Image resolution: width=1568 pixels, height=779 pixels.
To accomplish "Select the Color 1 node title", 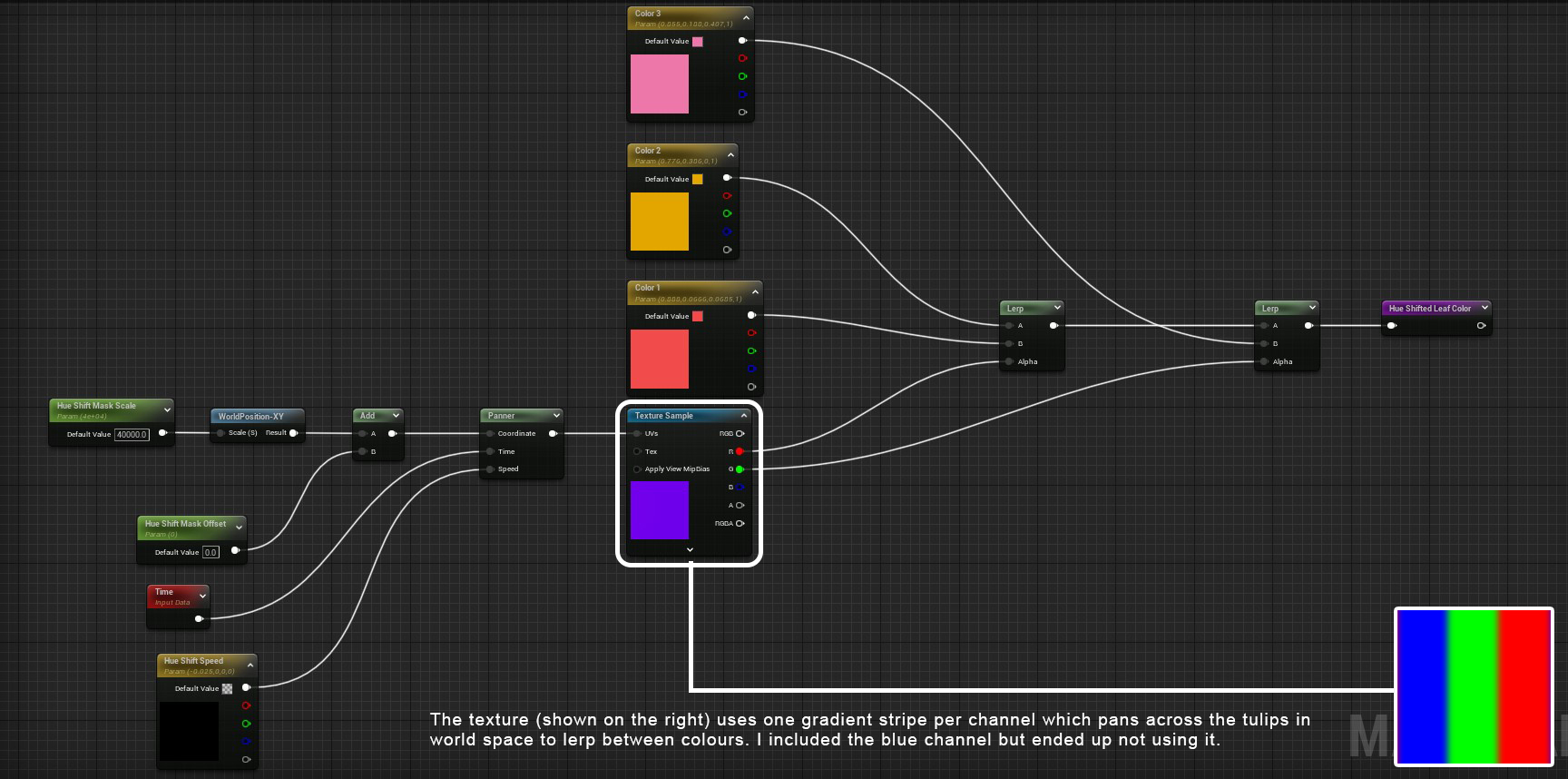I will tap(647, 288).
